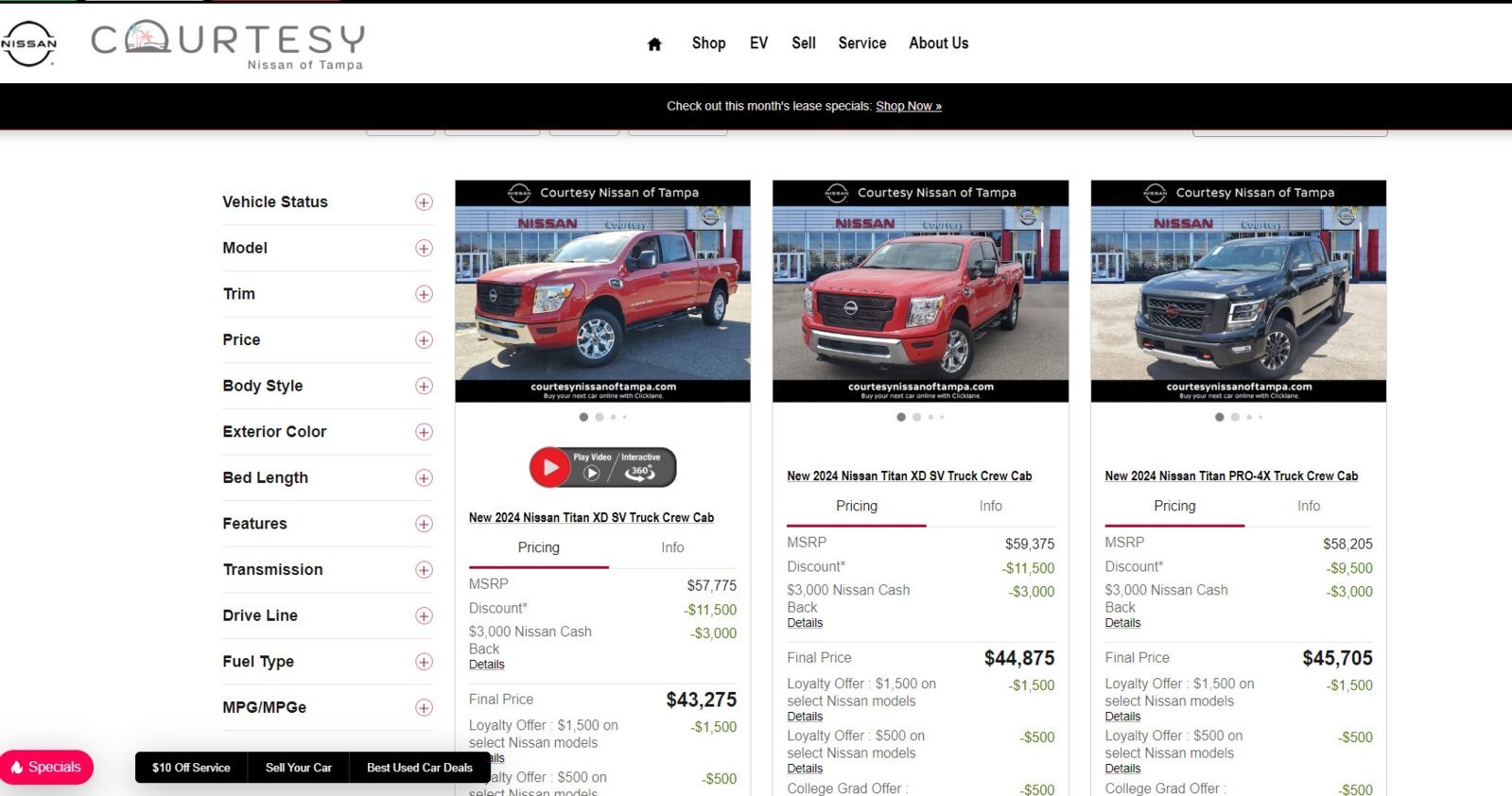Open the $59,375 Titan XD SV listing title

[909, 476]
